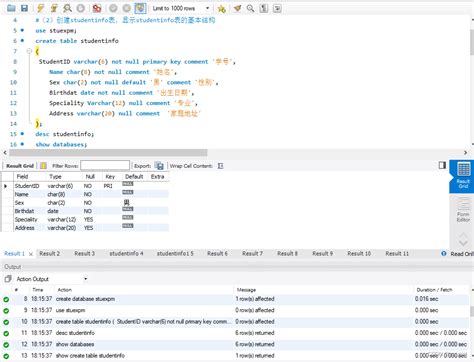The image size is (474, 362).
Task: Toggle Wrap Cell Content icon
Action: [x=220, y=166]
